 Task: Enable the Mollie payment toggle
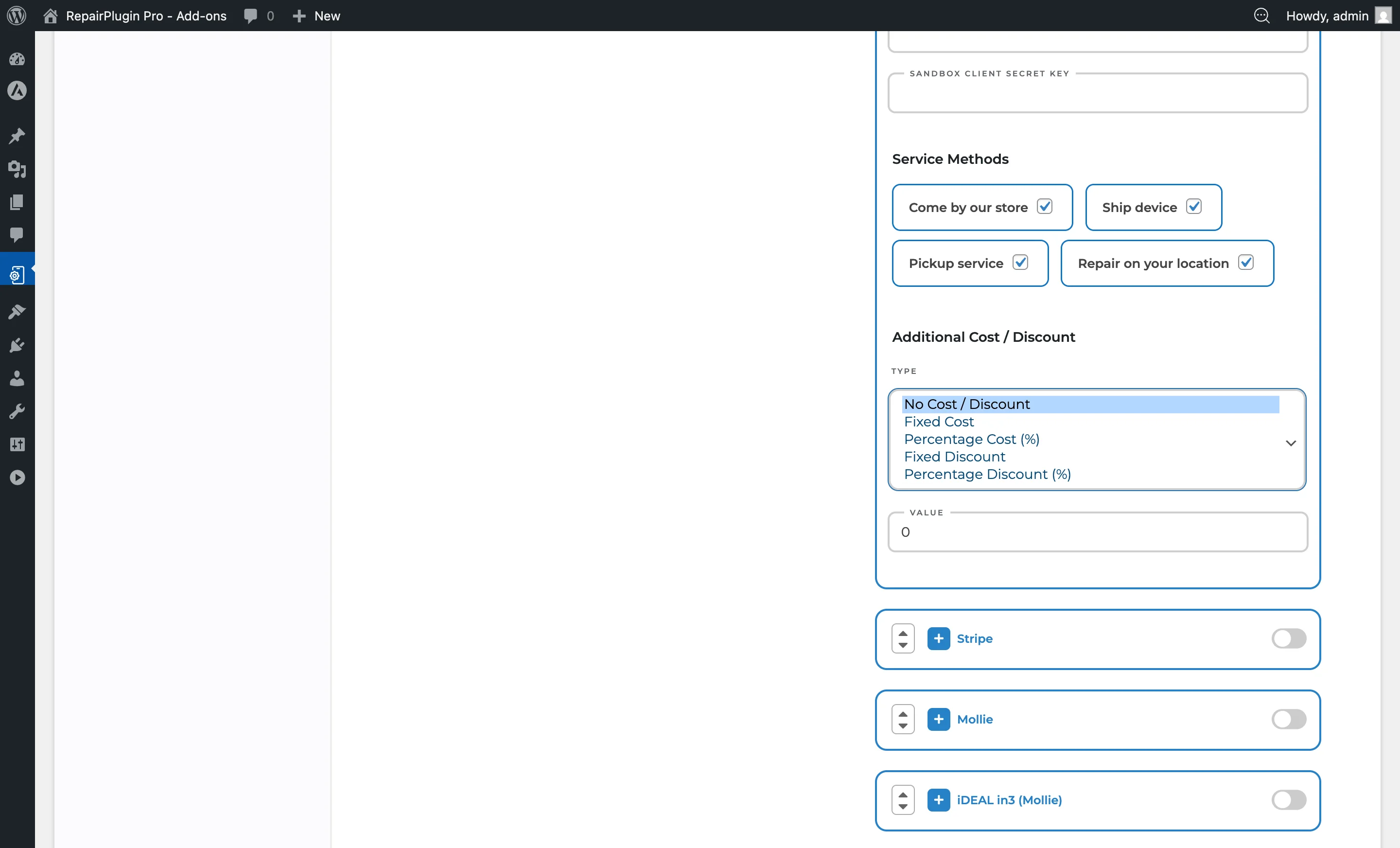click(1289, 720)
